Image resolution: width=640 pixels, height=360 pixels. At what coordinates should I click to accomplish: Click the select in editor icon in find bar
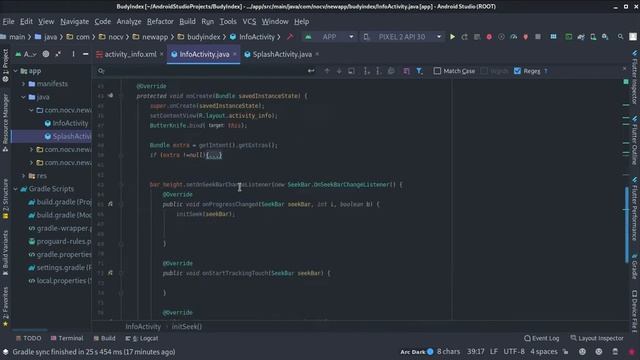351,71
